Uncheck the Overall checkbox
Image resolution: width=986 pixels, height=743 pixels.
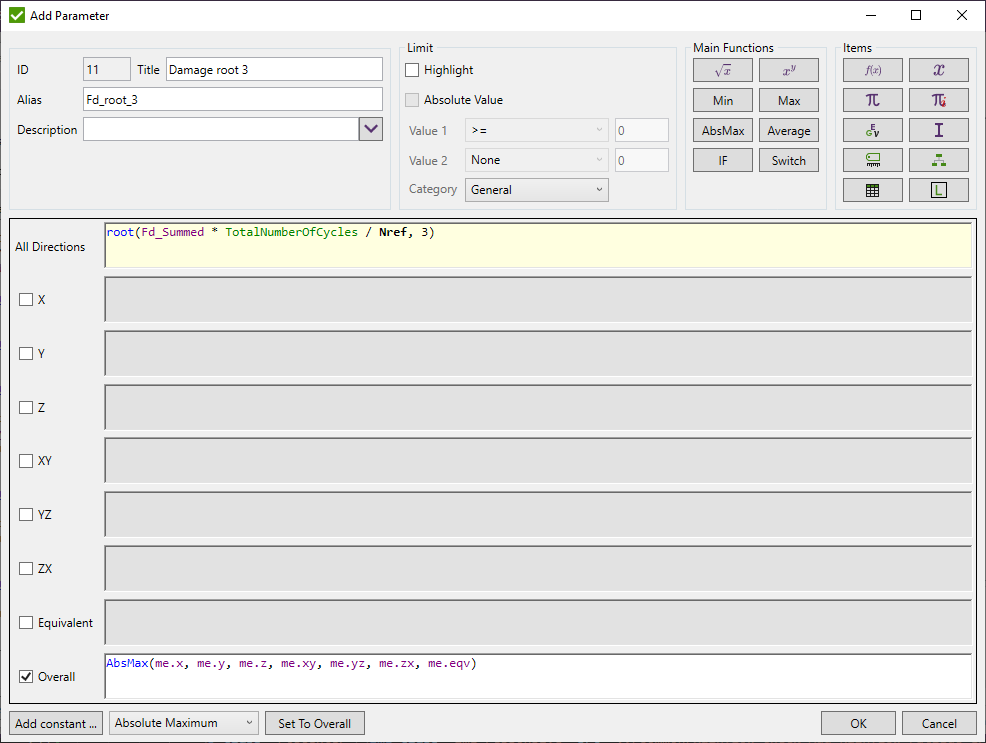pos(25,676)
